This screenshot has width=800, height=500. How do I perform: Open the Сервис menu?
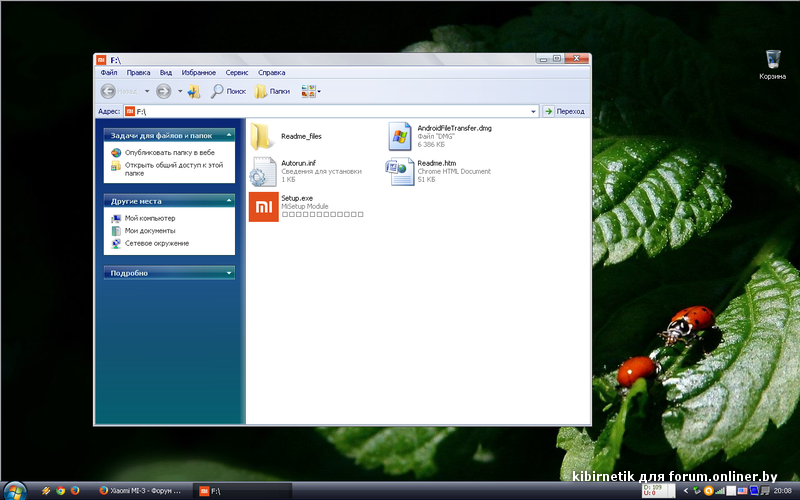click(237, 73)
